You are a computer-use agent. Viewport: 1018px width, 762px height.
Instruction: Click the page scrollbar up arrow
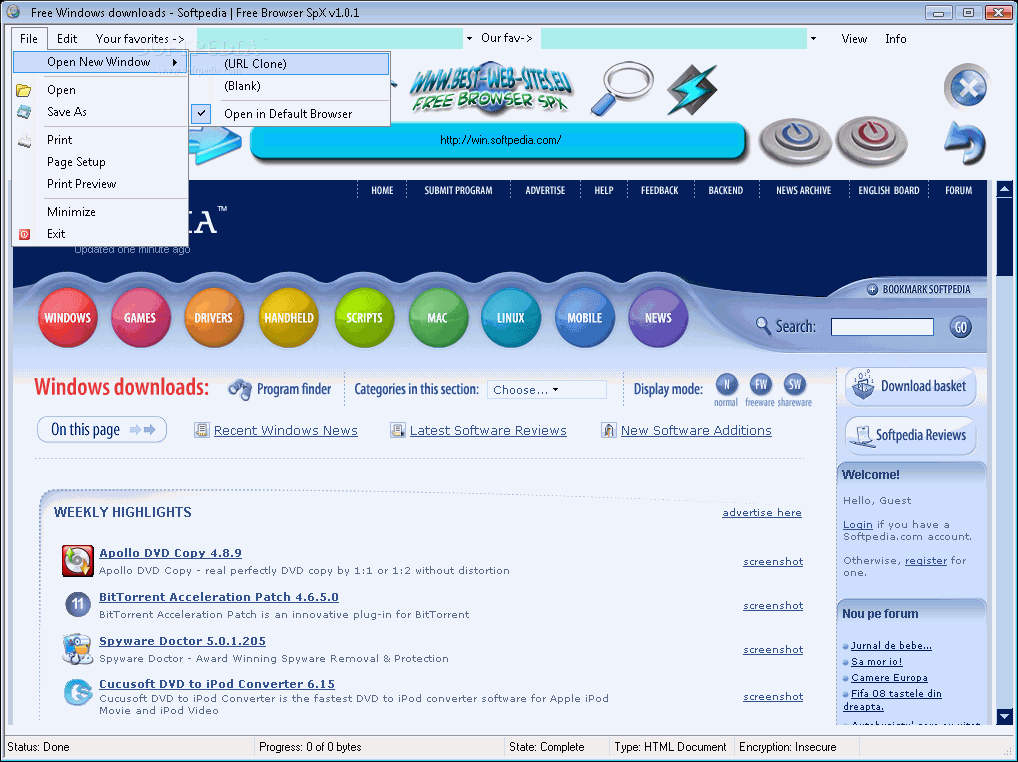(1004, 190)
